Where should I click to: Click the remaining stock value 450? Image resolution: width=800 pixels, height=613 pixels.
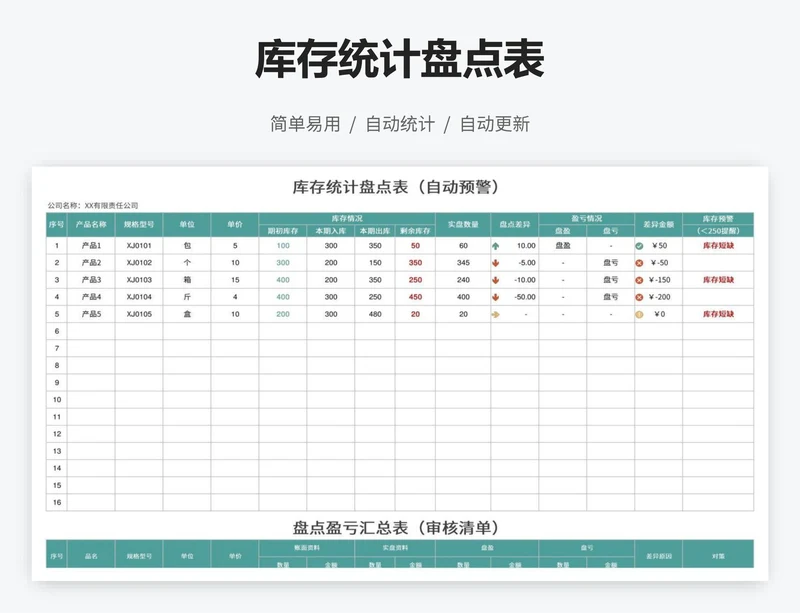(x=415, y=297)
